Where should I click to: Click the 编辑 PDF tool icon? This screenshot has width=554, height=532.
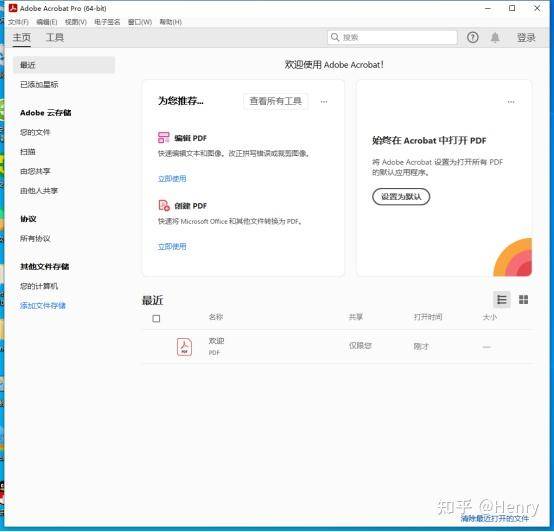(164, 137)
